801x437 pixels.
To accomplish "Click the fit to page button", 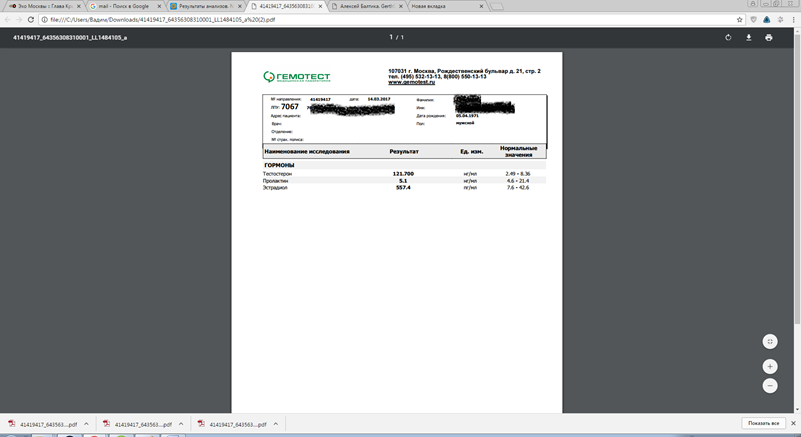I will pyautogui.click(x=769, y=342).
